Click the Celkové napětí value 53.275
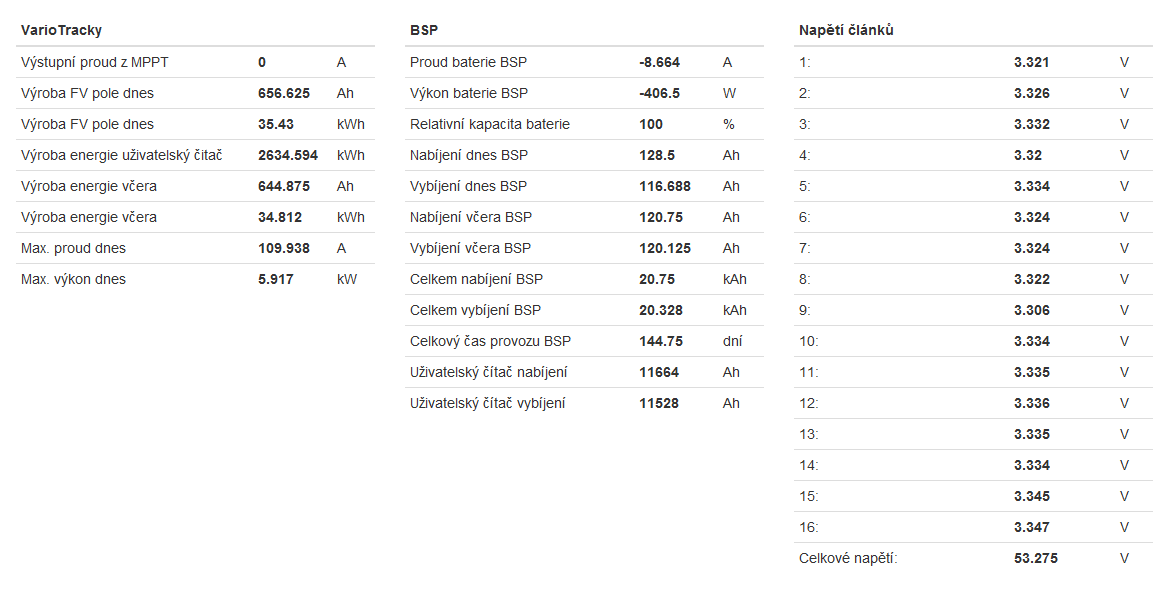This screenshot has width=1176, height=599. 1035,558
